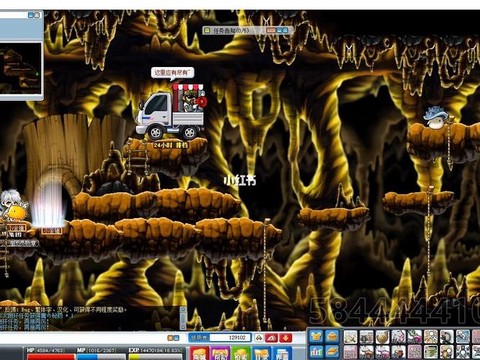The image size is (480, 360).
Task: Click the red cash shop main button
Action: pyautogui.click(x=199, y=353)
